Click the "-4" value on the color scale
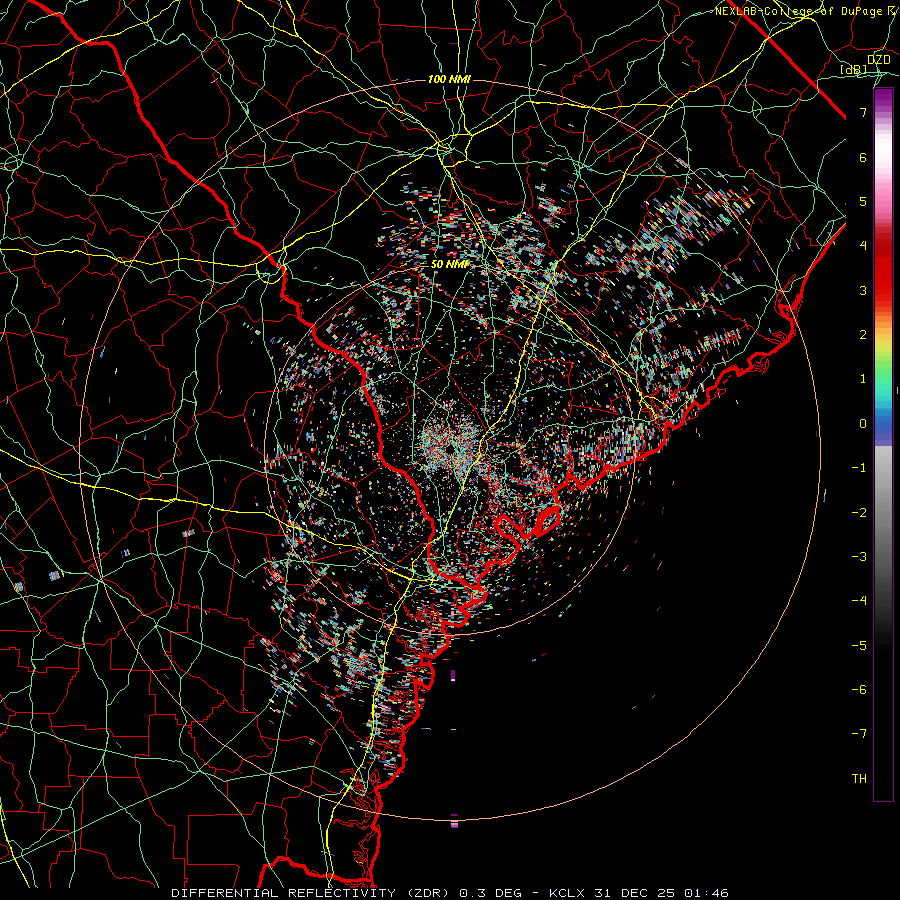Image resolution: width=900 pixels, height=900 pixels. tap(859, 601)
